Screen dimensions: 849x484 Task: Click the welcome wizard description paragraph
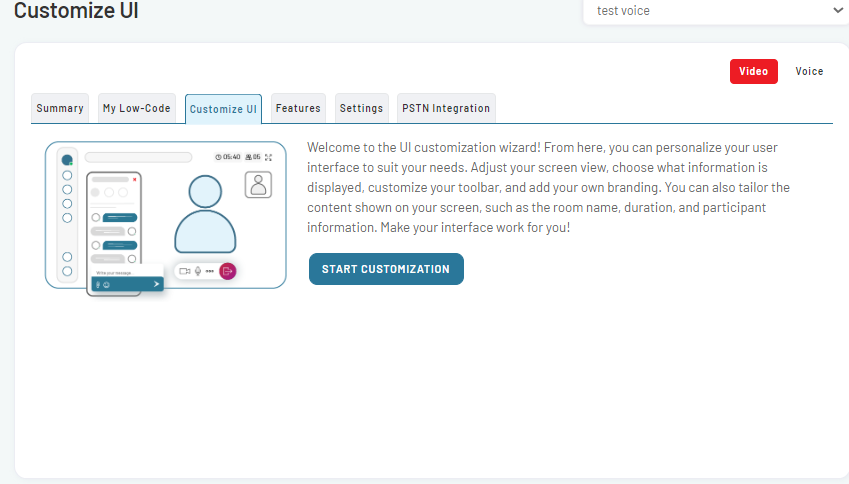pyautogui.click(x=548, y=187)
